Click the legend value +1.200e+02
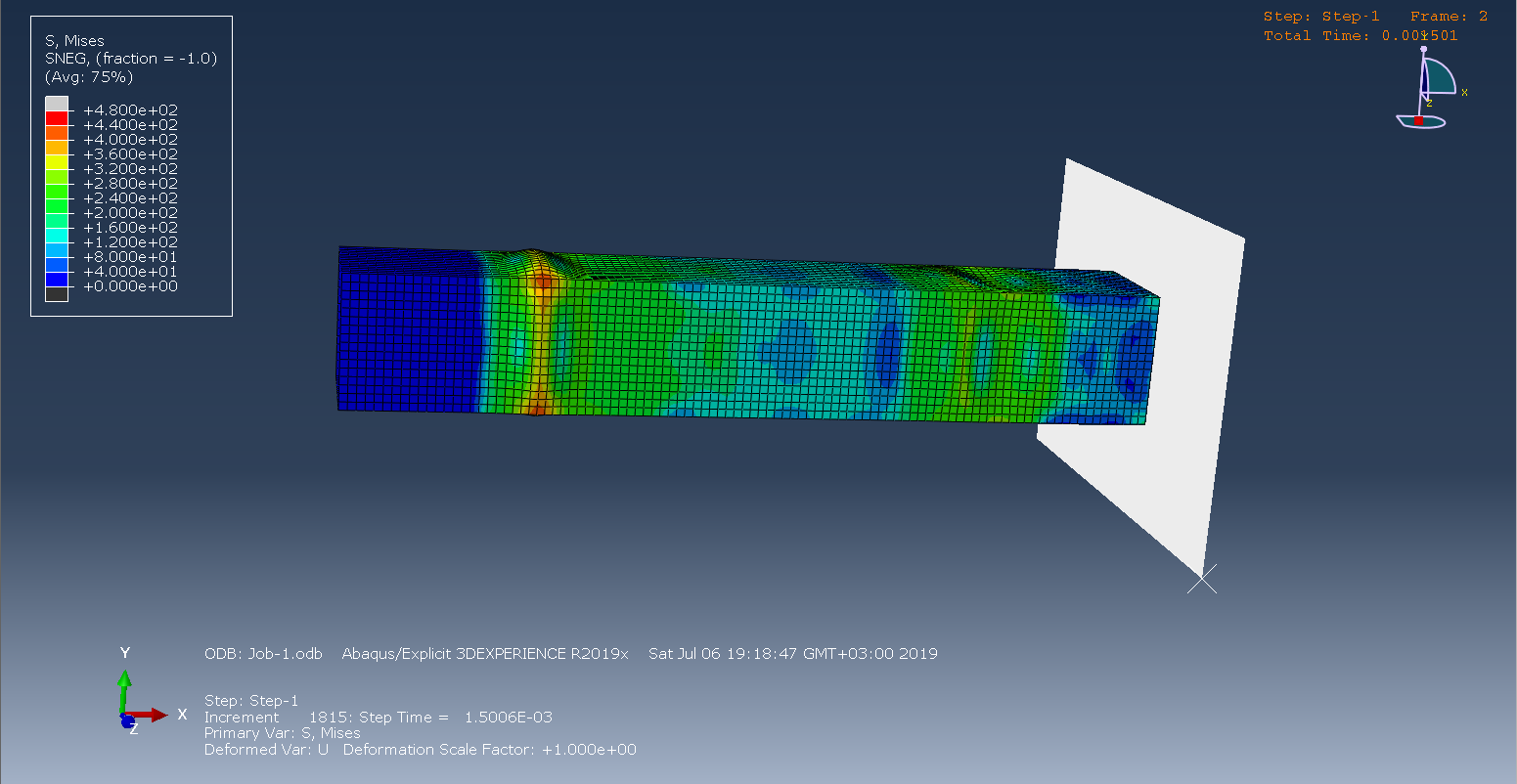Image resolution: width=1517 pixels, height=784 pixels. pyautogui.click(x=131, y=242)
